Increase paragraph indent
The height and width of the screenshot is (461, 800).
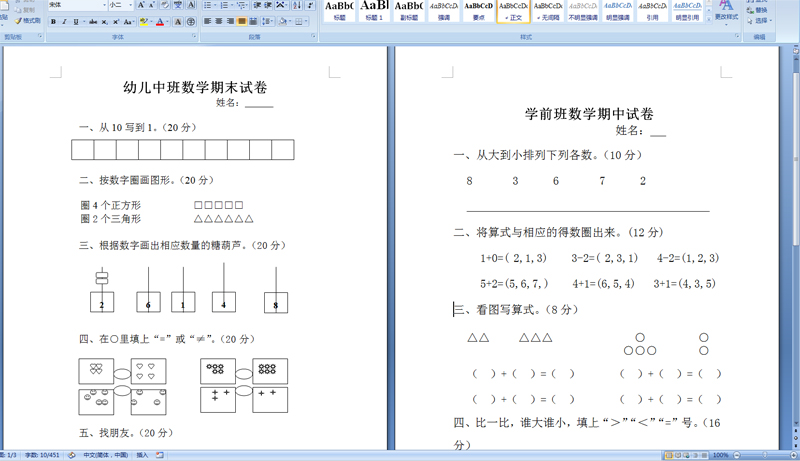click(268, 5)
